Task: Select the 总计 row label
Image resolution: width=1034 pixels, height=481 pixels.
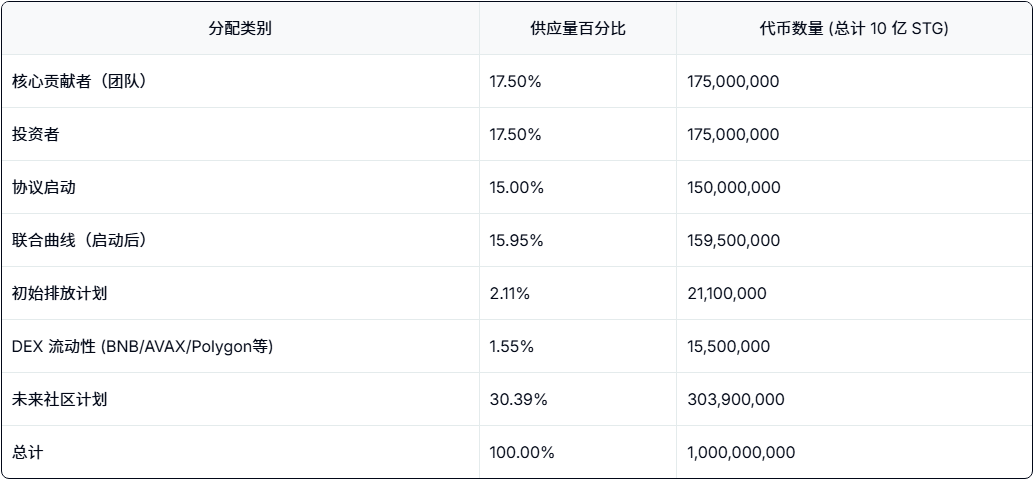Action: 28,452
